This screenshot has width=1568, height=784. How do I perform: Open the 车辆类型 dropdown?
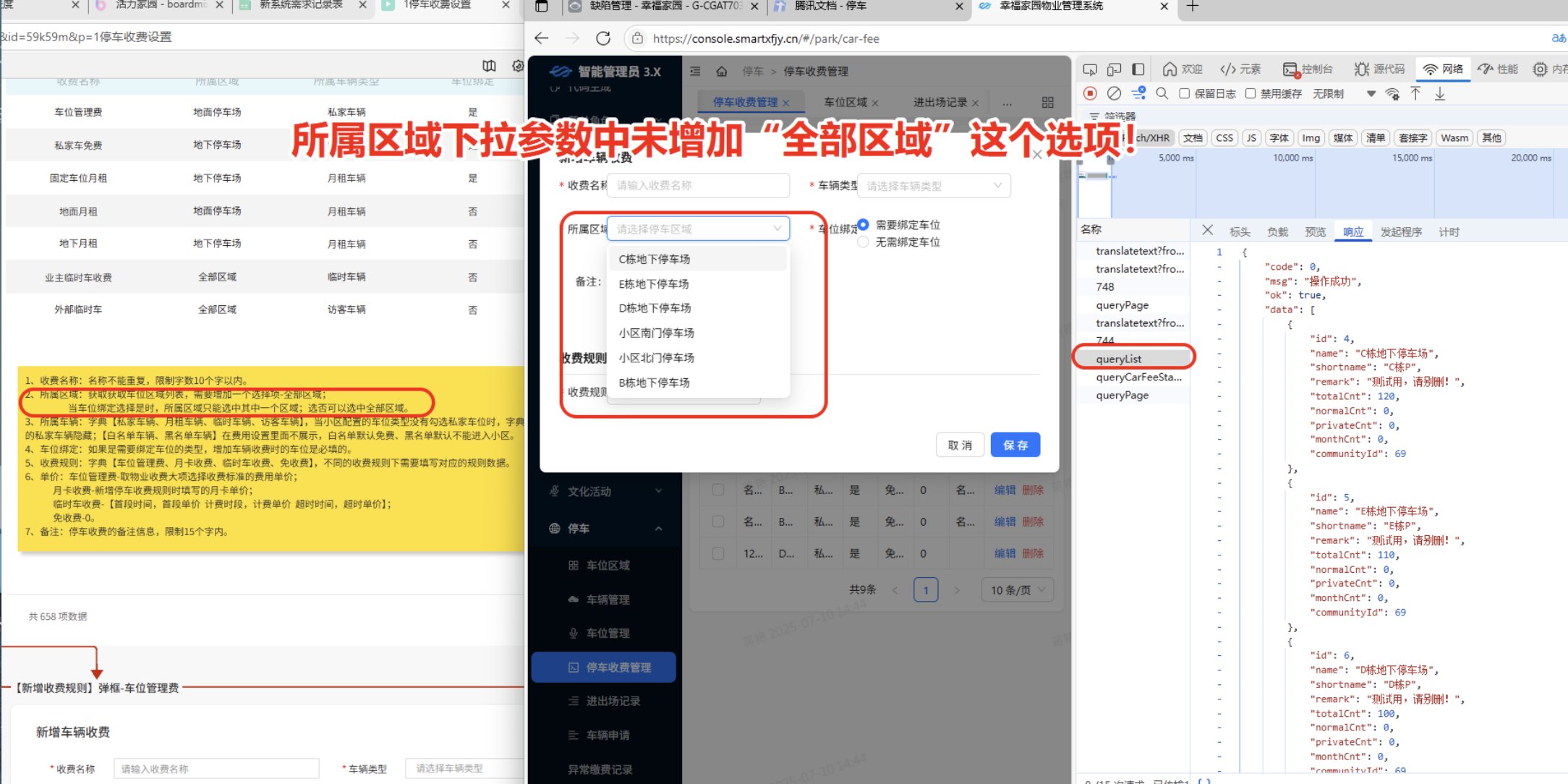coord(933,186)
